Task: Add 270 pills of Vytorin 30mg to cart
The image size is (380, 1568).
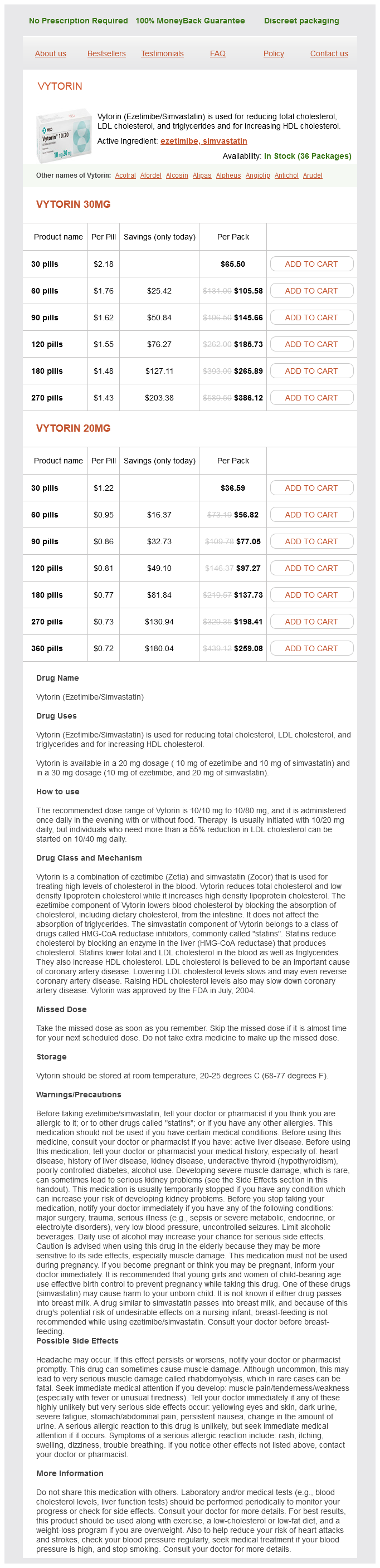Action: coord(311,398)
